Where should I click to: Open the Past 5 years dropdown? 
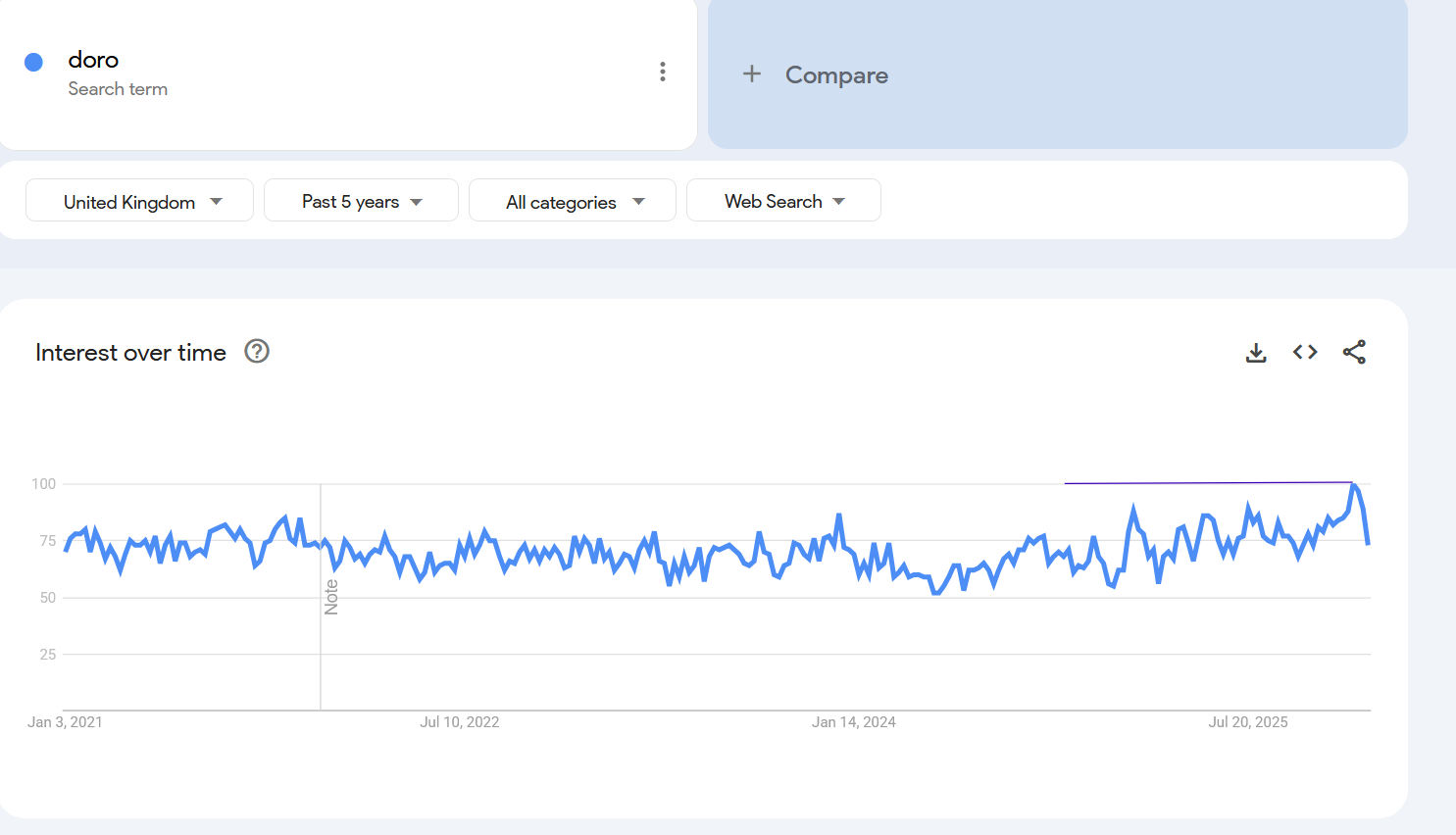[x=361, y=201]
